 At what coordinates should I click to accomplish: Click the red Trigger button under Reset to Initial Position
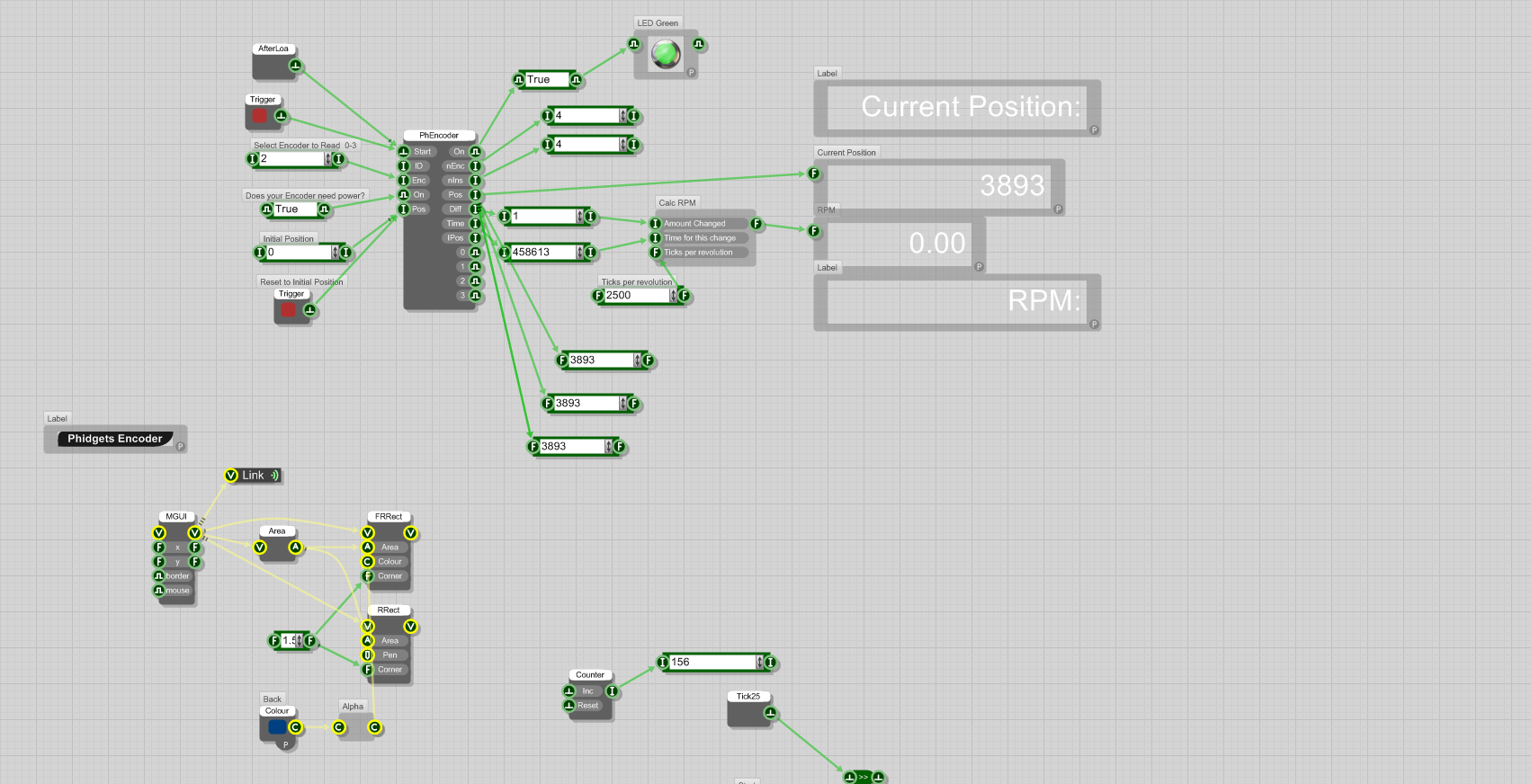pyautogui.click(x=288, y=310)
